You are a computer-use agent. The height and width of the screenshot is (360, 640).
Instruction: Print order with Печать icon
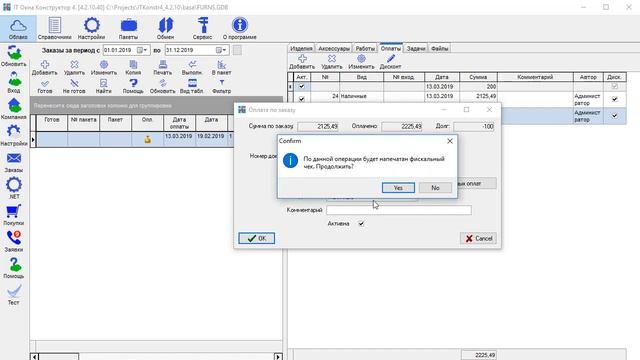click(x=162, y=68)
